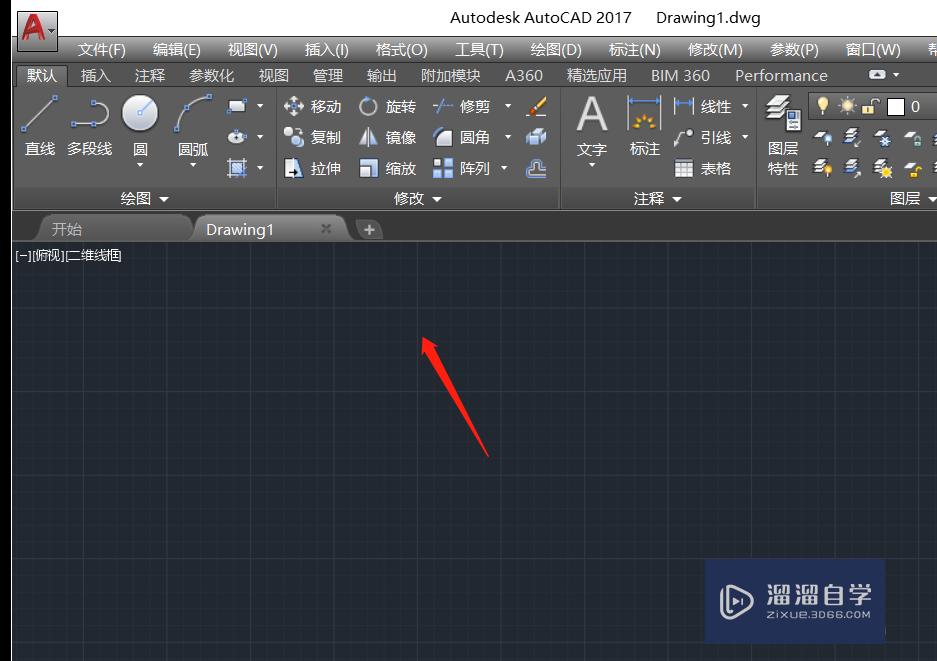The image size is (937, 661).
Task: Expand the 阵列 (Array) dropdown
Action: pyautogui.click(x=505, y=168)
